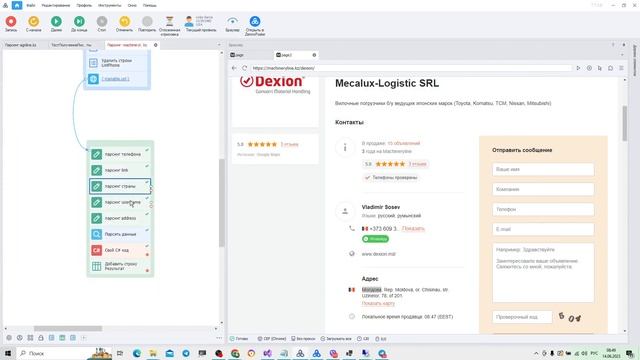Image resolution: width=640 pixels, height=360 pixels.
Task: Open the Окно menu
Action: coord(132,6)
